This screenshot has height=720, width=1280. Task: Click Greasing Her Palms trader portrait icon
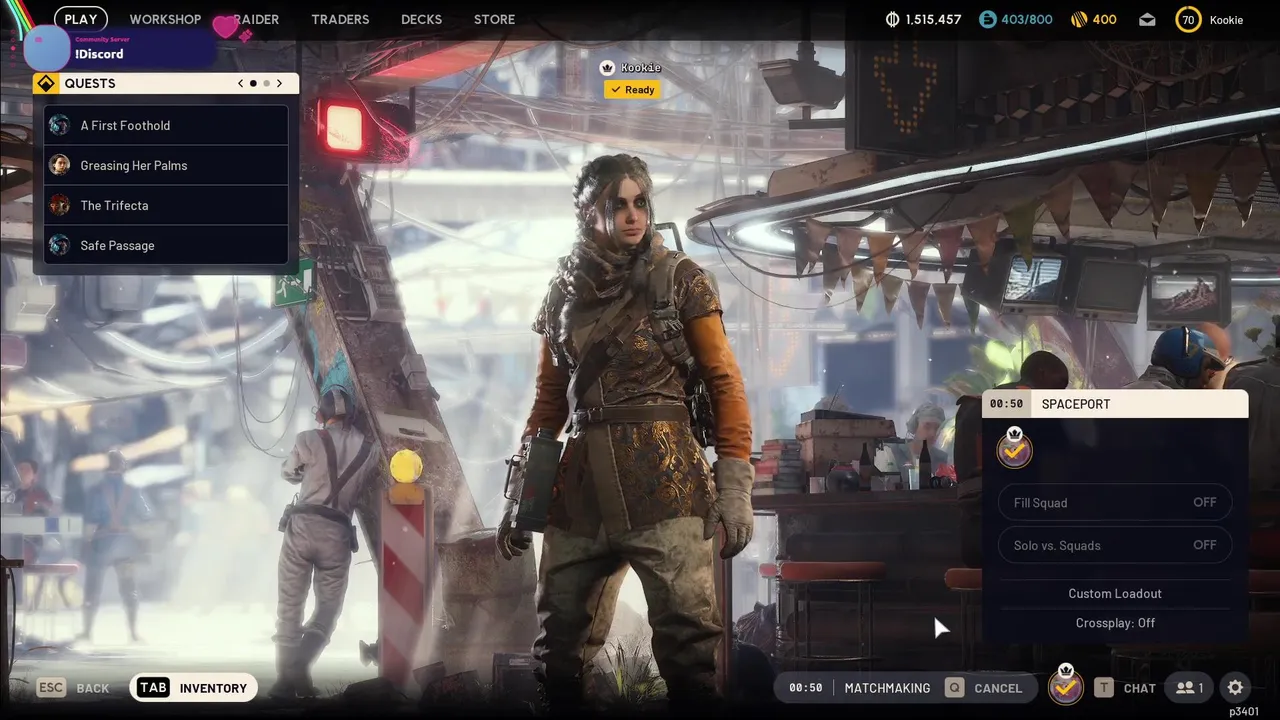[x=60, y=165]
